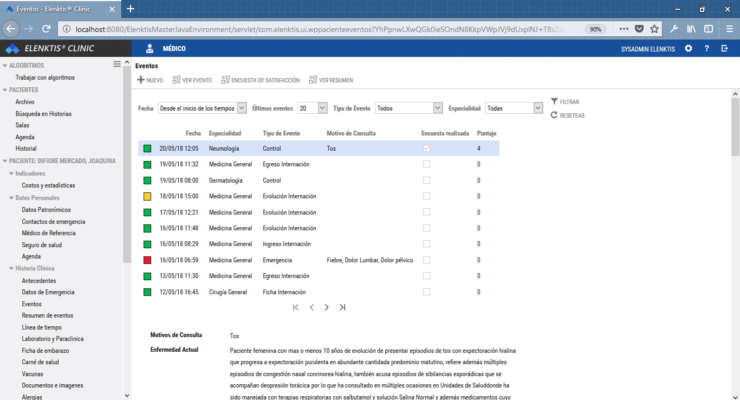Click the Ver Resumen toolbar icon

coord(312,80)
